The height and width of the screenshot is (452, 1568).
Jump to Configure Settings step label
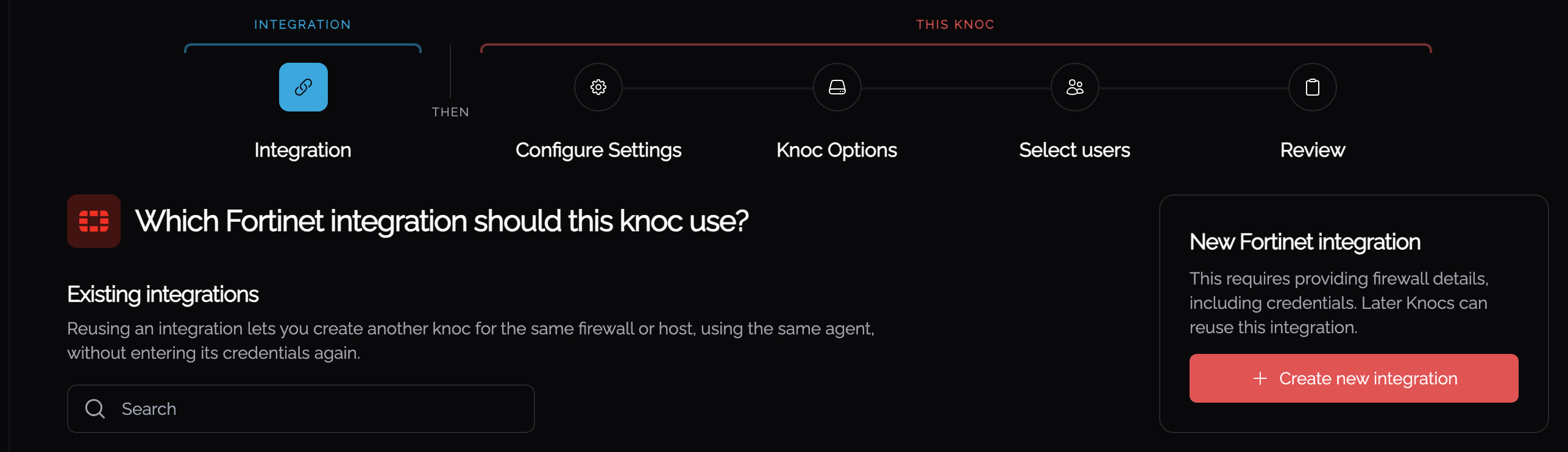pyautogui.click(x=598, y=150)
